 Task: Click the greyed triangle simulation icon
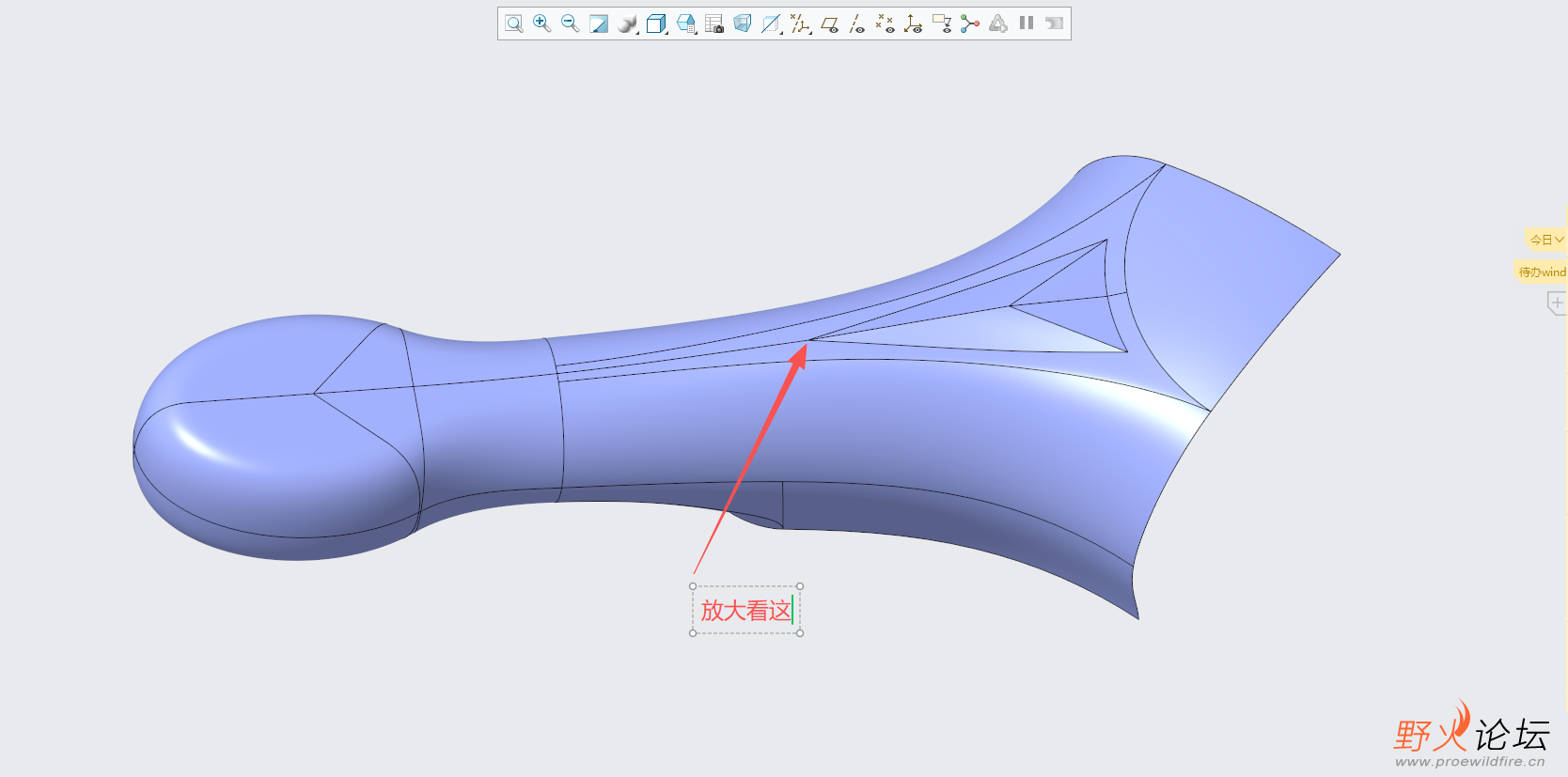click(998, 23)
